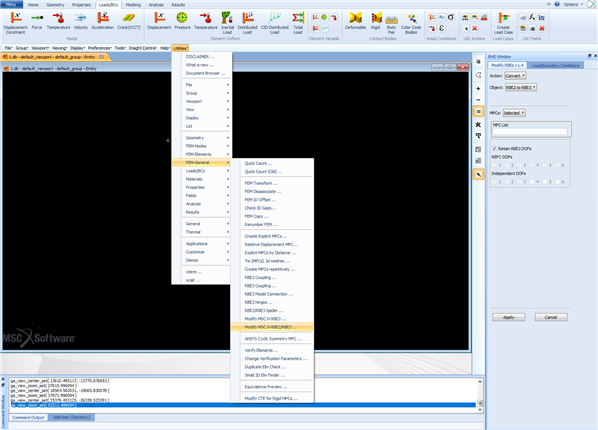Select the Displacement Constraint nodal icon
Image resolution: width=598 pixels, height=430 pixels.
tap(16, 23)
